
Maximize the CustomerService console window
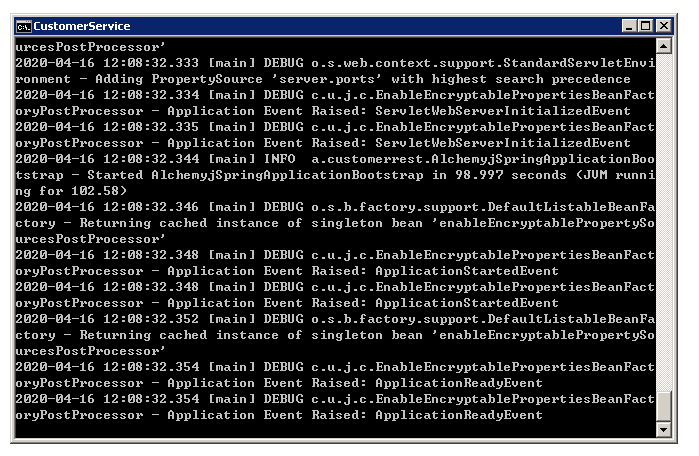click(x=645, y=25)
